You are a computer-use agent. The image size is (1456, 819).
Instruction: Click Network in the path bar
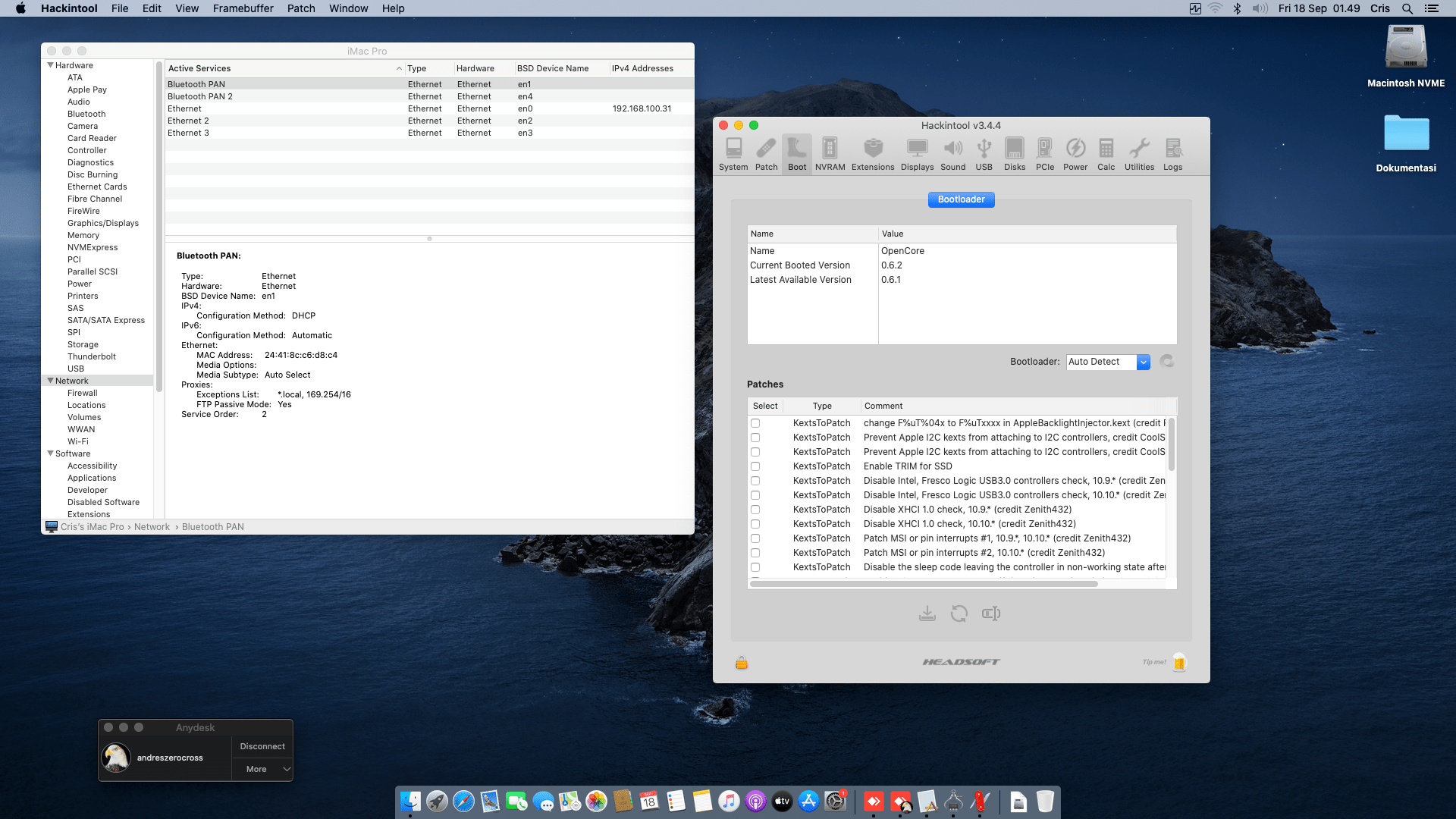coord(152,527)
